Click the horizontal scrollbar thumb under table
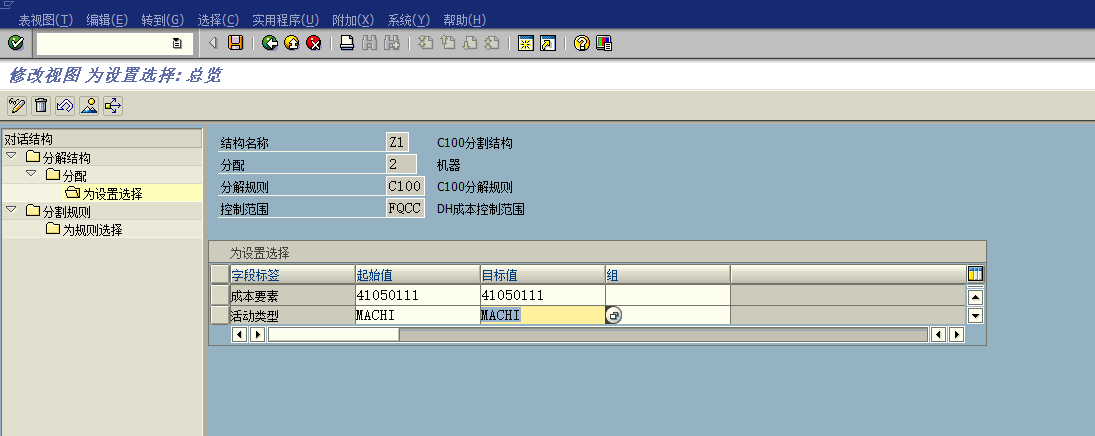Viewport: 1095px width, 436px height. click(x=334, y=335)
